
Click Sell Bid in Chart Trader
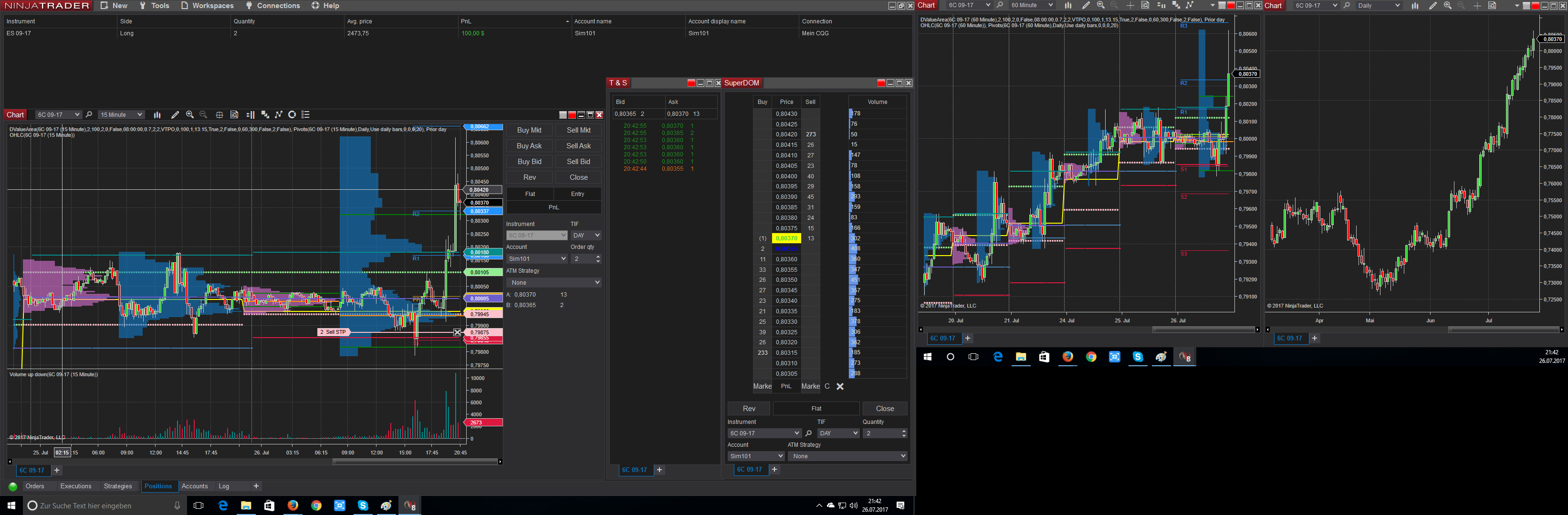pyautogui.click(x=578, y=162)
